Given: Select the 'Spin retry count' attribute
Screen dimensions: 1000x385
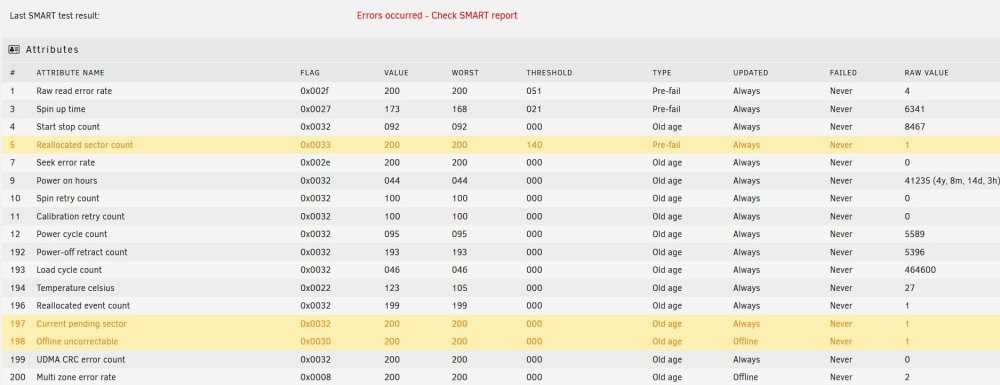Looking at the screenshot, I should [x=68, y=198].
